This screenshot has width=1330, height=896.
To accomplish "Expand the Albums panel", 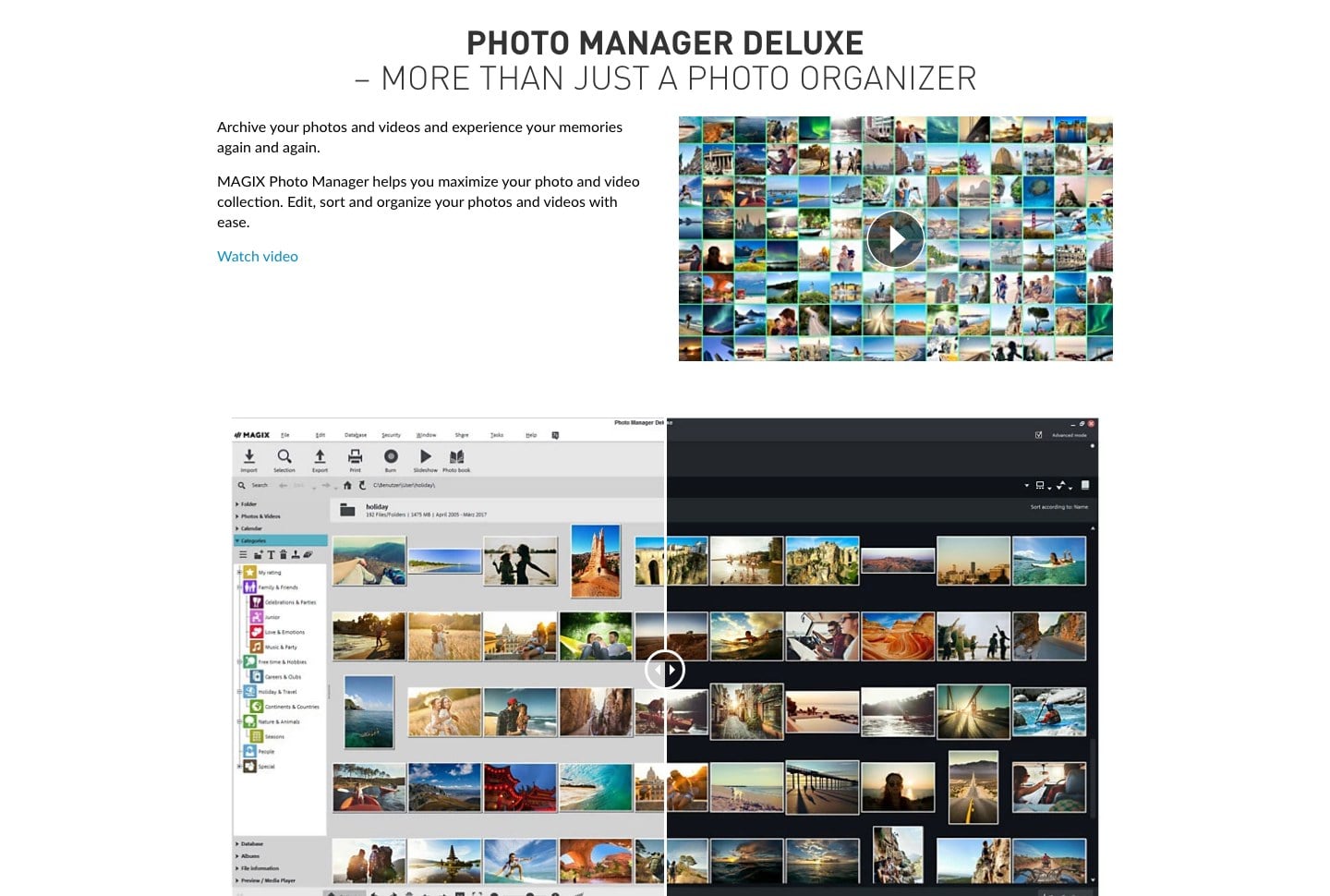I will [x=248, y=856].
